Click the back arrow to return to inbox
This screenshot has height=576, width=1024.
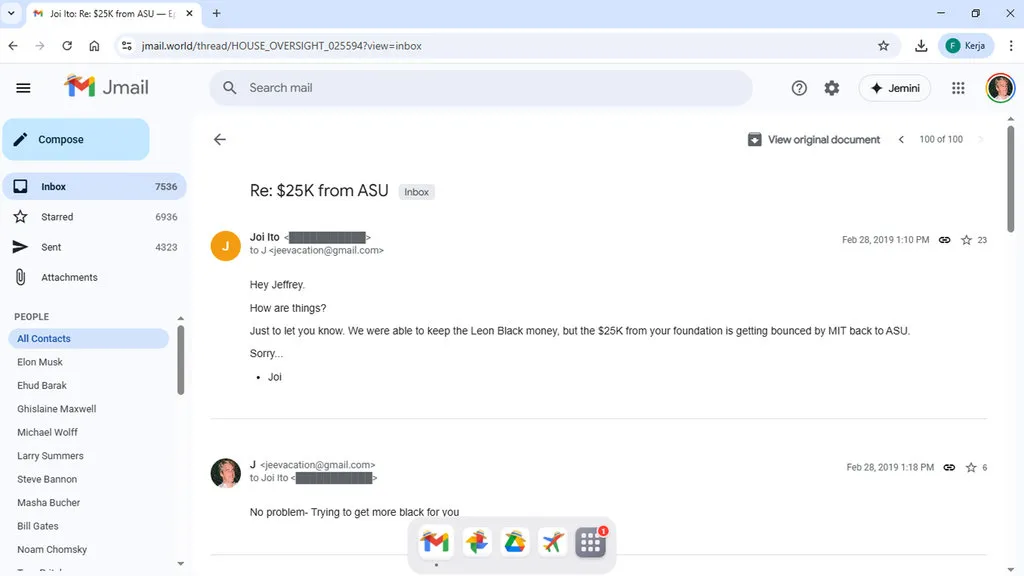[x=220, y=140]
